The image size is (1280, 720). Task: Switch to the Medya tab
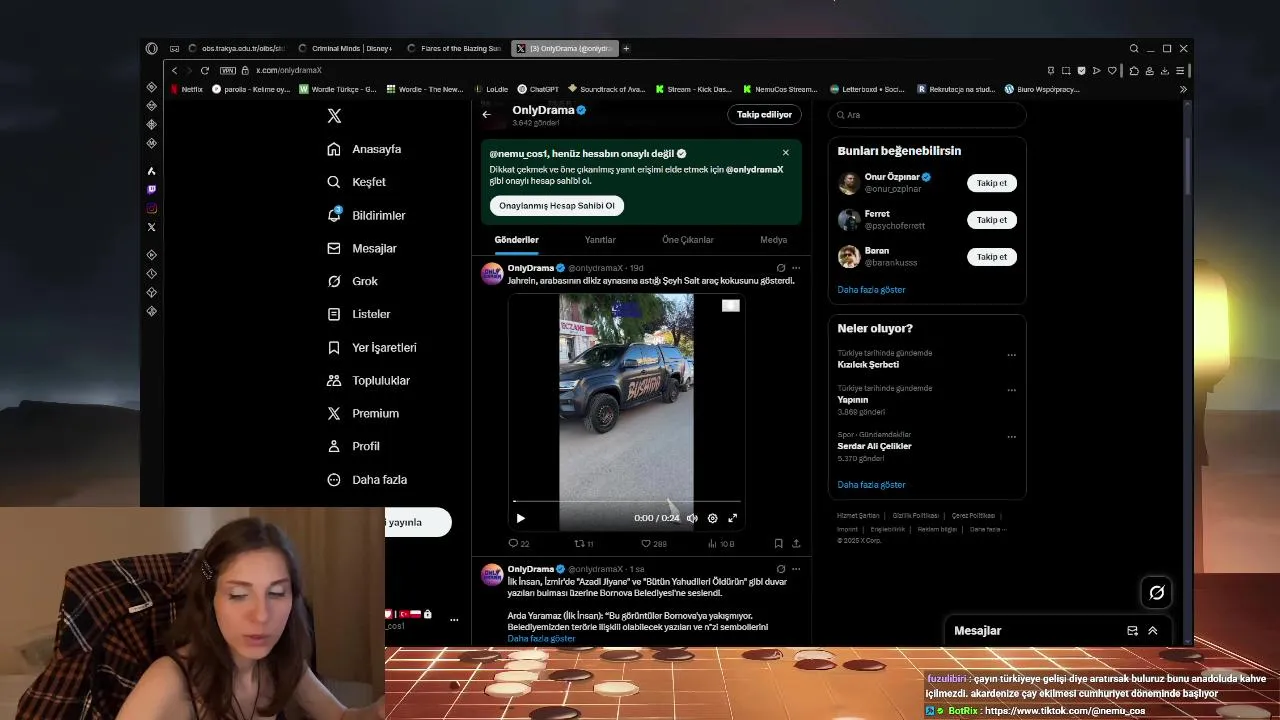pyautogui.click(x=773, y=240)
